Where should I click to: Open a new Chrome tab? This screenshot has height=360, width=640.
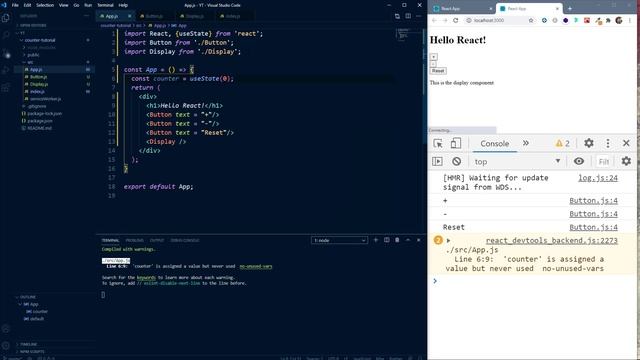click(570, 8)
